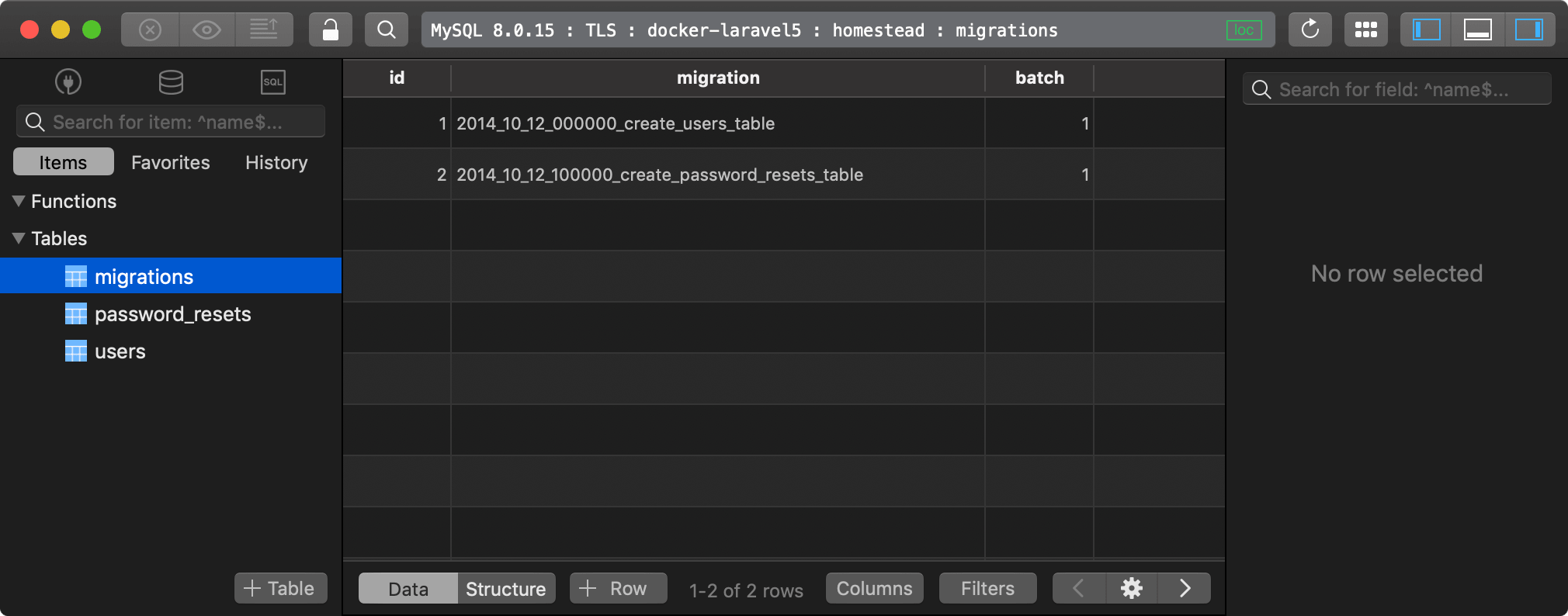Open the SQL editor icon
1568x616 pixels.
(x=273, y=81)
